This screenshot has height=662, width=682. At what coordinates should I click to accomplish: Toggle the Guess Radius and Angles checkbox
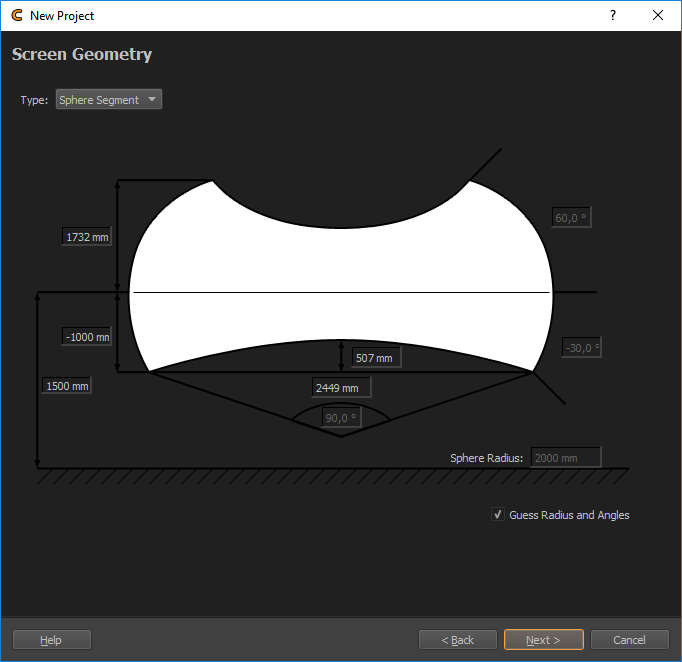498,515
